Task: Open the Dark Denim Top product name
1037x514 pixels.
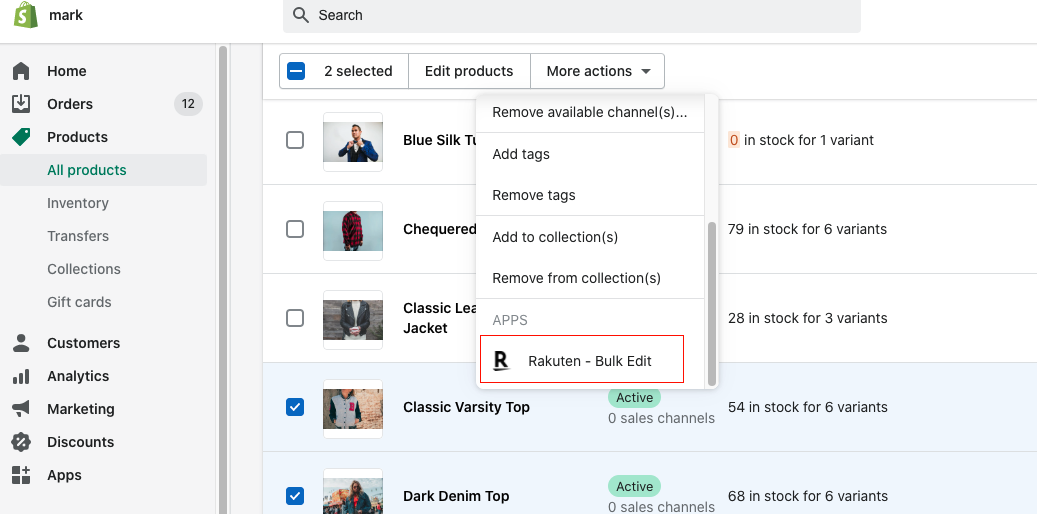Action: pyautogui.click(x=456, y=496)
